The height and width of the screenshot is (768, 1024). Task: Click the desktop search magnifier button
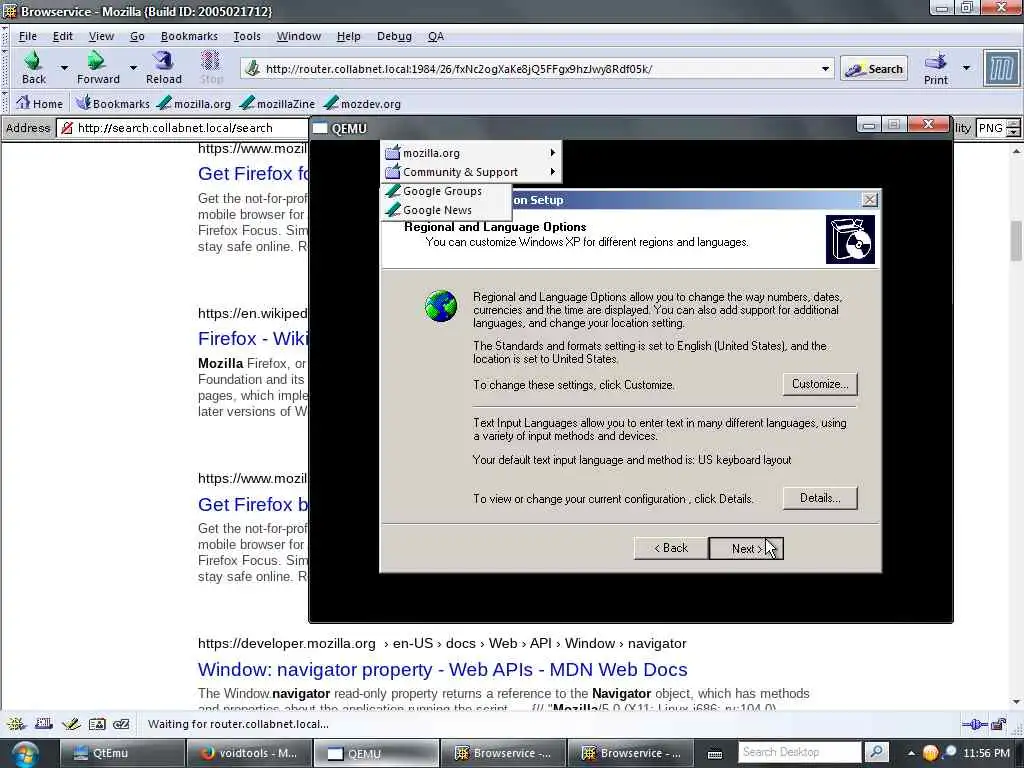point(876,752)
